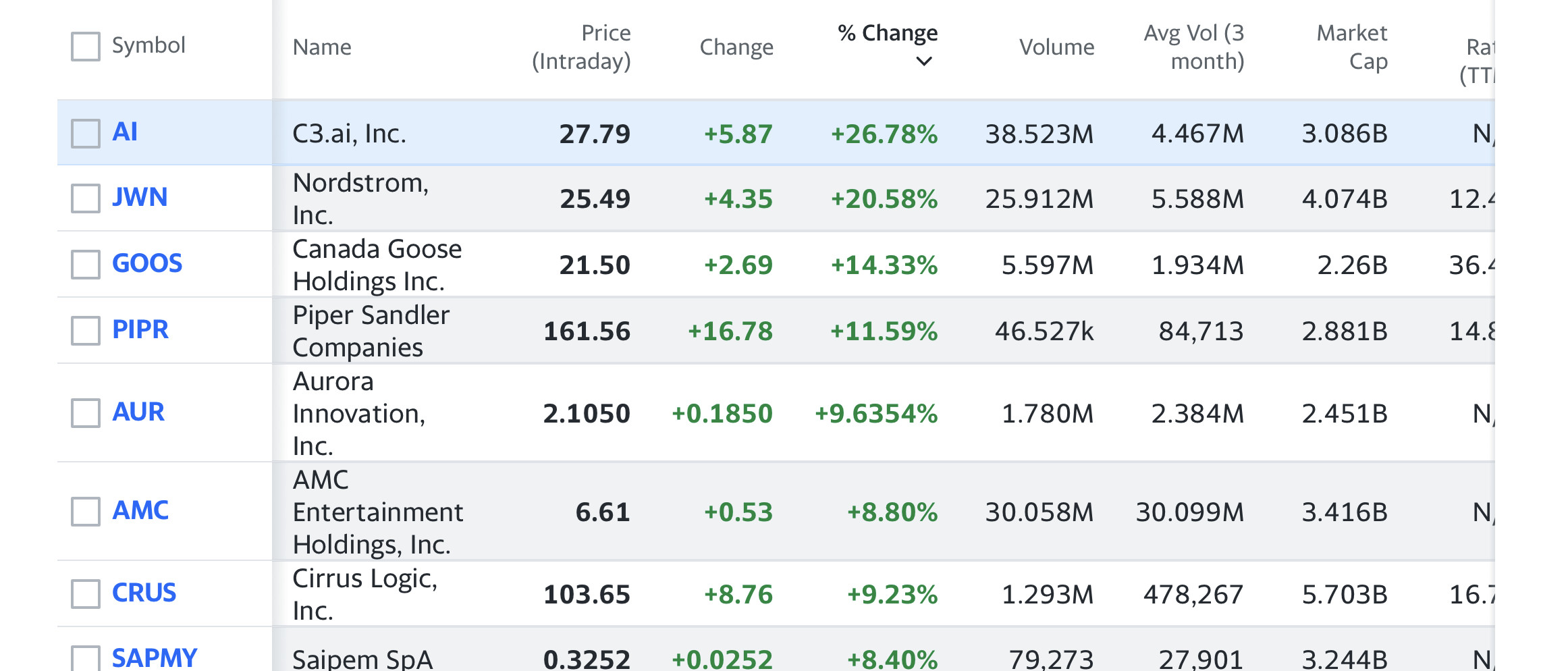Toggle the AMC row checkbox
Image resolution: width=1568 pixels, height=671 pixels.
[86, 512]
